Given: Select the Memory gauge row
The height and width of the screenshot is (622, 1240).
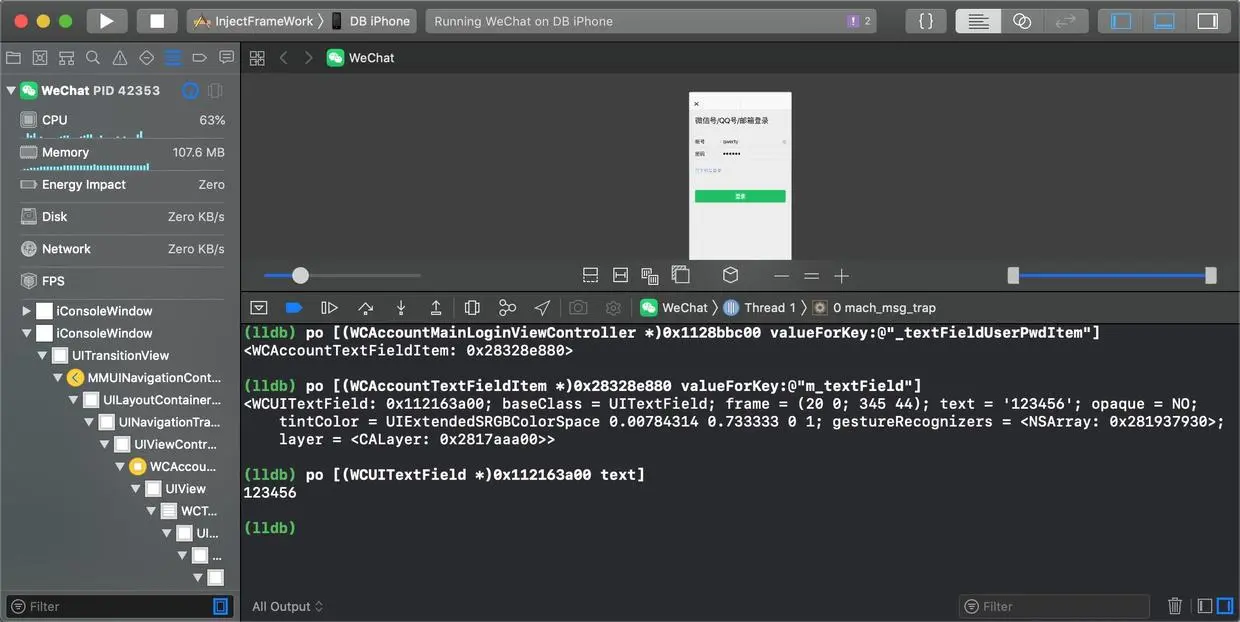Looking at the screenshot, I should [120, 155].
